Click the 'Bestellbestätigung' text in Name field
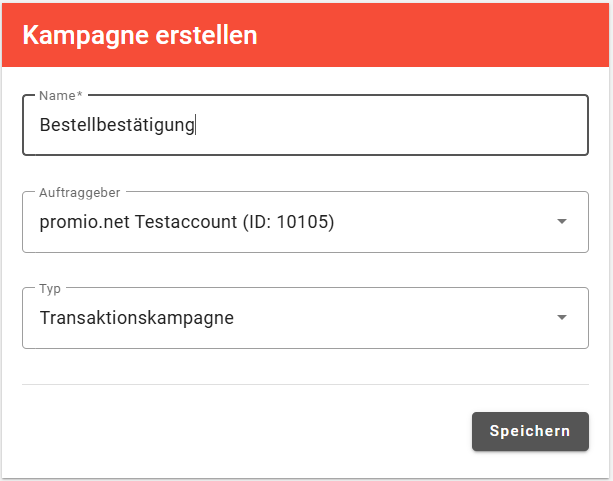Image resolution: width=613 pixels, height=481 pixels. pyautogui.click(x=117, y=125)
